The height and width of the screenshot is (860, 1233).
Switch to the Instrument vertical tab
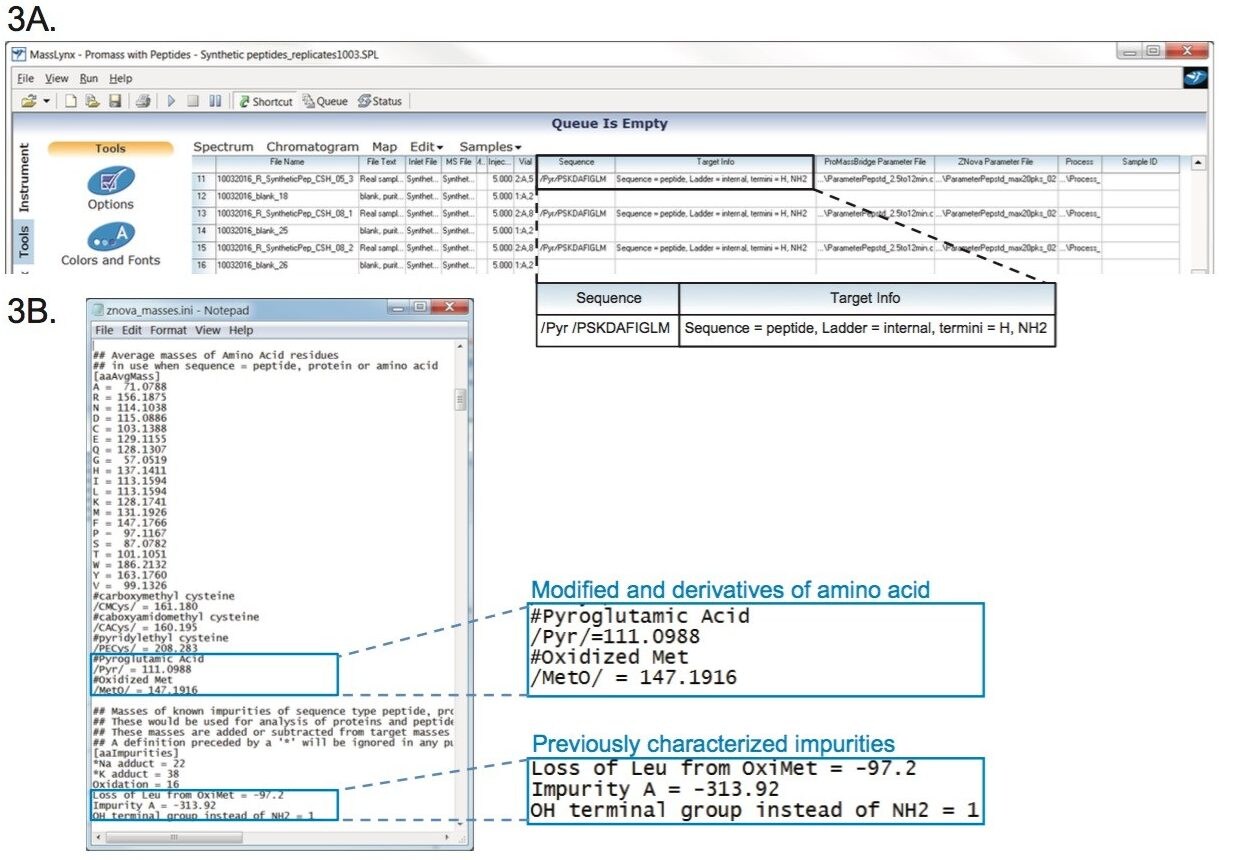pos(24,178)
